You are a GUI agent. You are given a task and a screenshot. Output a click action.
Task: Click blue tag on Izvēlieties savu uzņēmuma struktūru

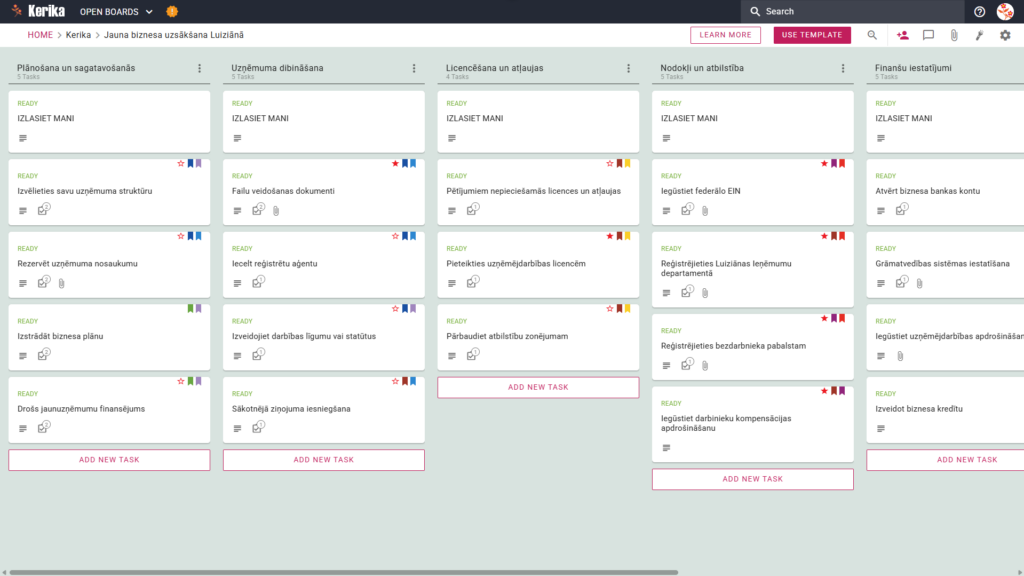pos(191,164)
